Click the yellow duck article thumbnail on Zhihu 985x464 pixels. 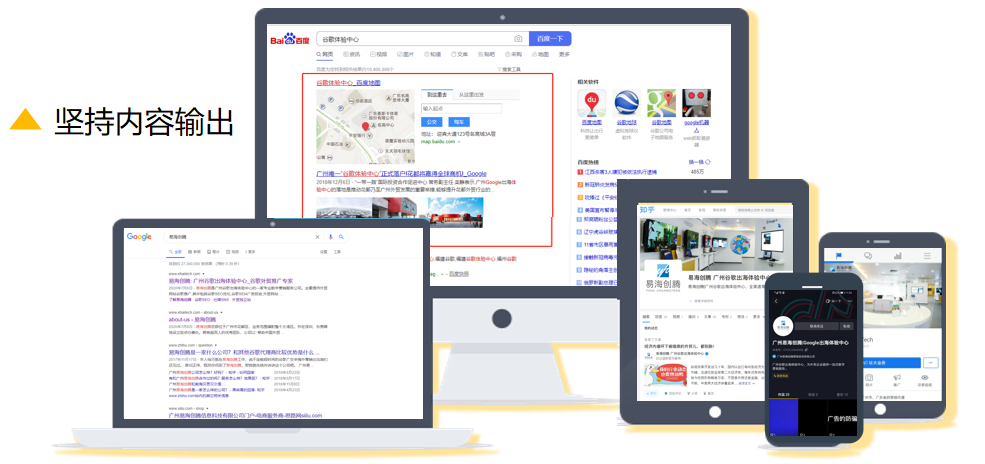664,375
